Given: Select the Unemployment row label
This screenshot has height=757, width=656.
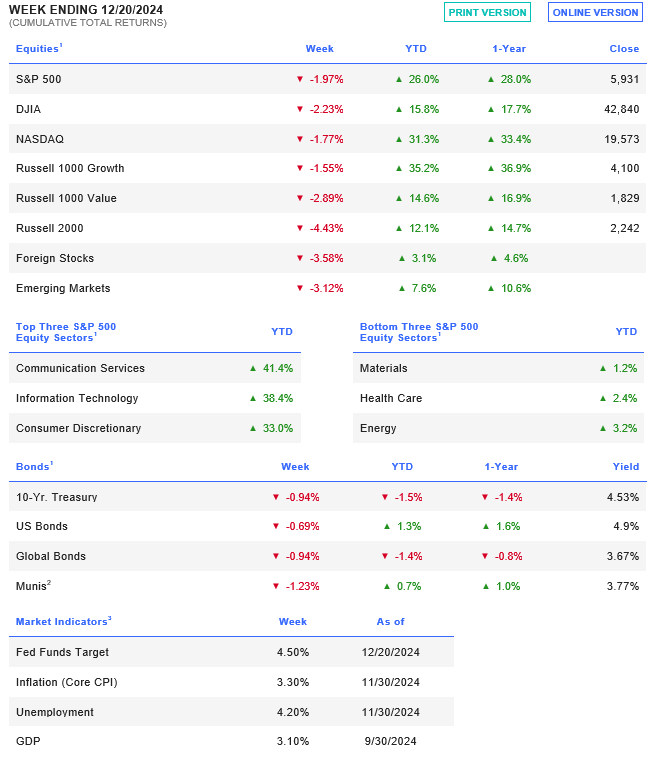Looking at the screenshot, I should (55, 712).
